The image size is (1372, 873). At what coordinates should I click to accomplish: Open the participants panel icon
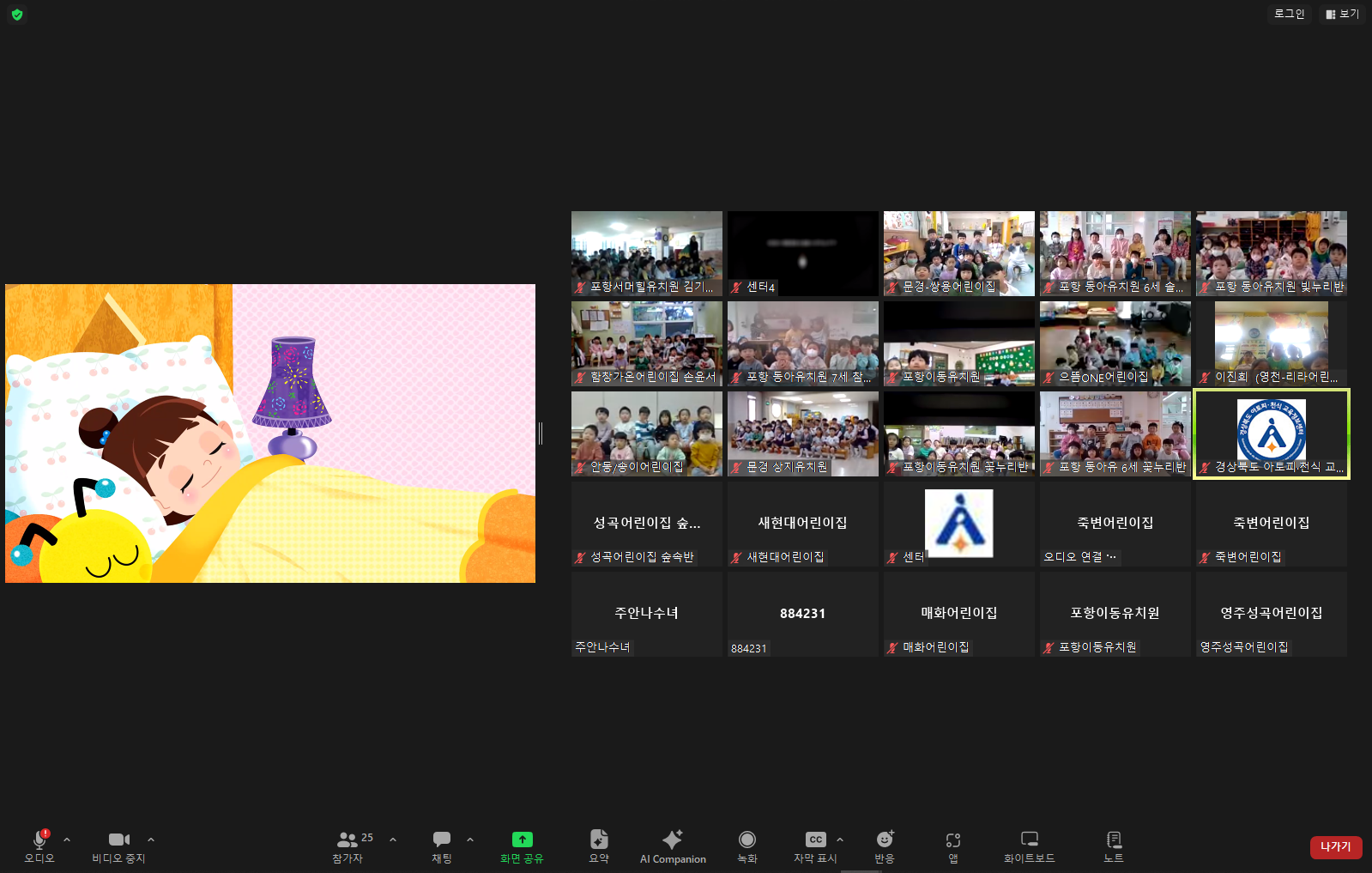348,840
